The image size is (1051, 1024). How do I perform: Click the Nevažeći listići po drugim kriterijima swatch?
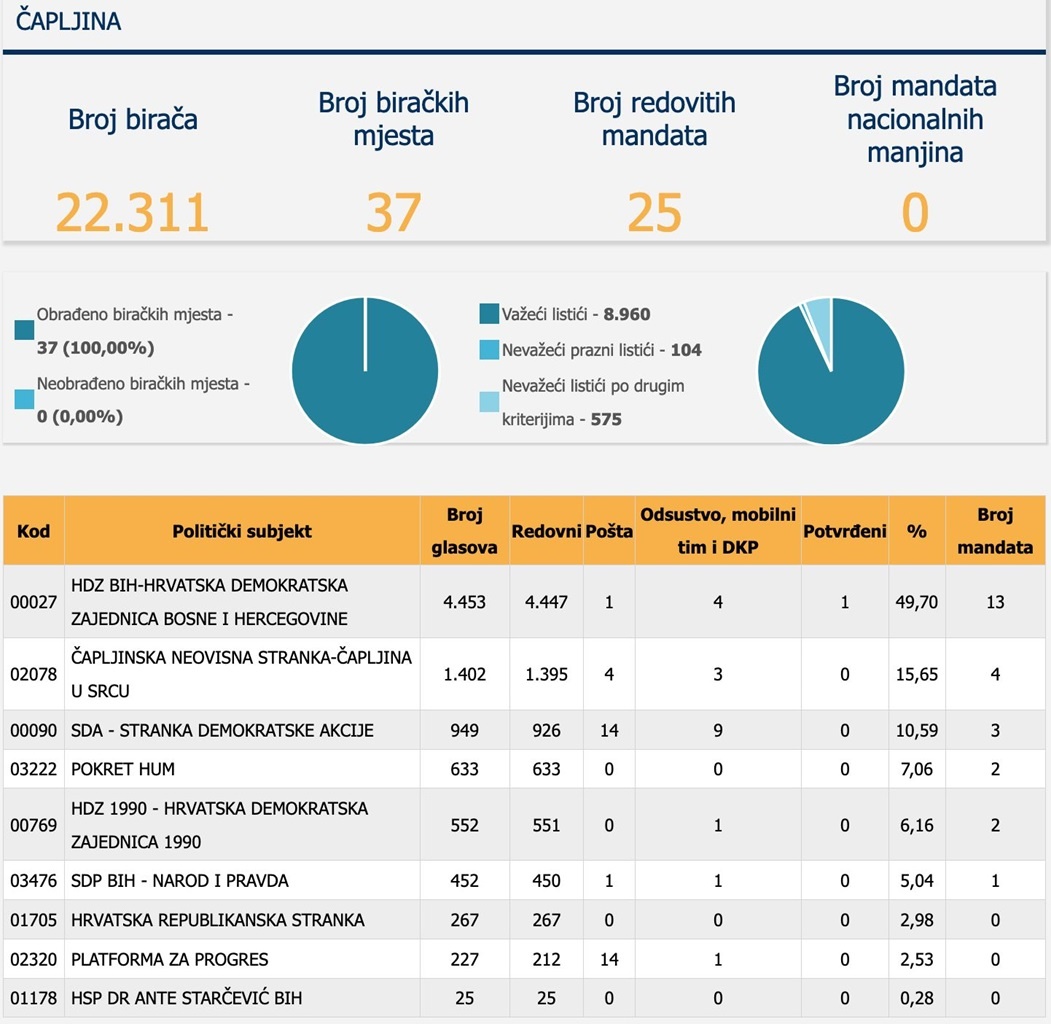click(489, 402)
